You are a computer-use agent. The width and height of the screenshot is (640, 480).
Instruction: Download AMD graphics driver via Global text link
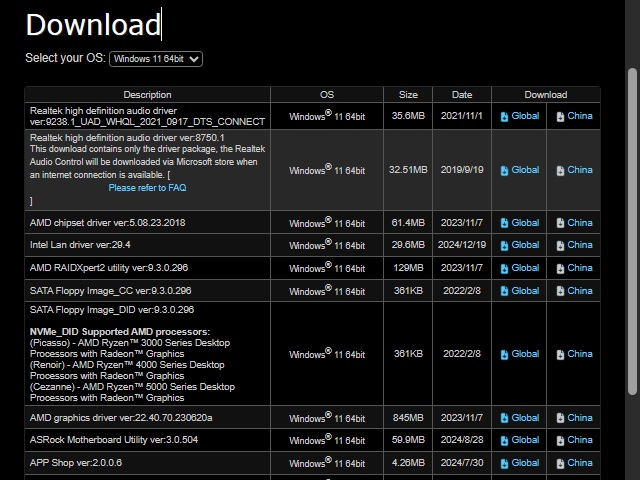pyautogui.click(x=525, y=418)
